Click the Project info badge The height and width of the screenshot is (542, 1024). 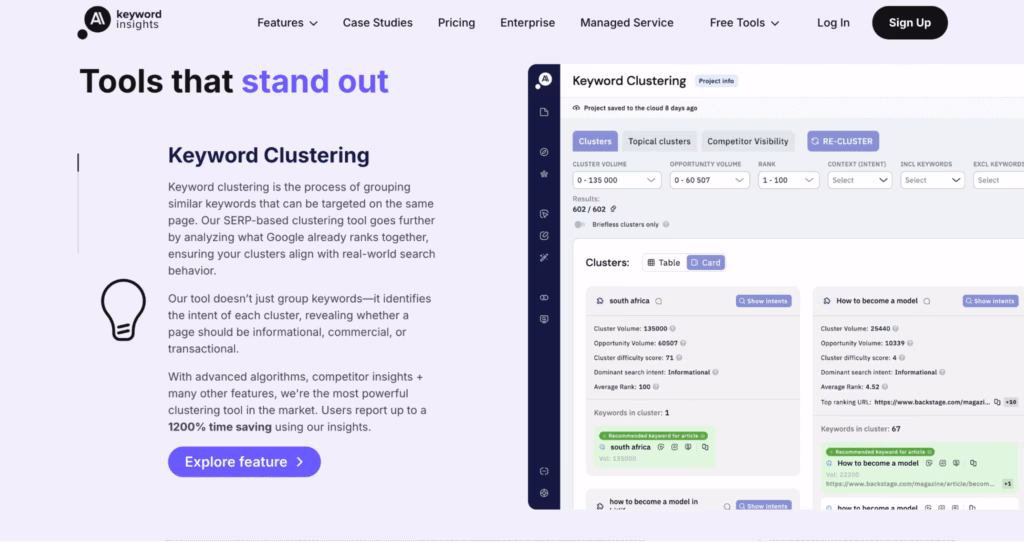(716, 81)
